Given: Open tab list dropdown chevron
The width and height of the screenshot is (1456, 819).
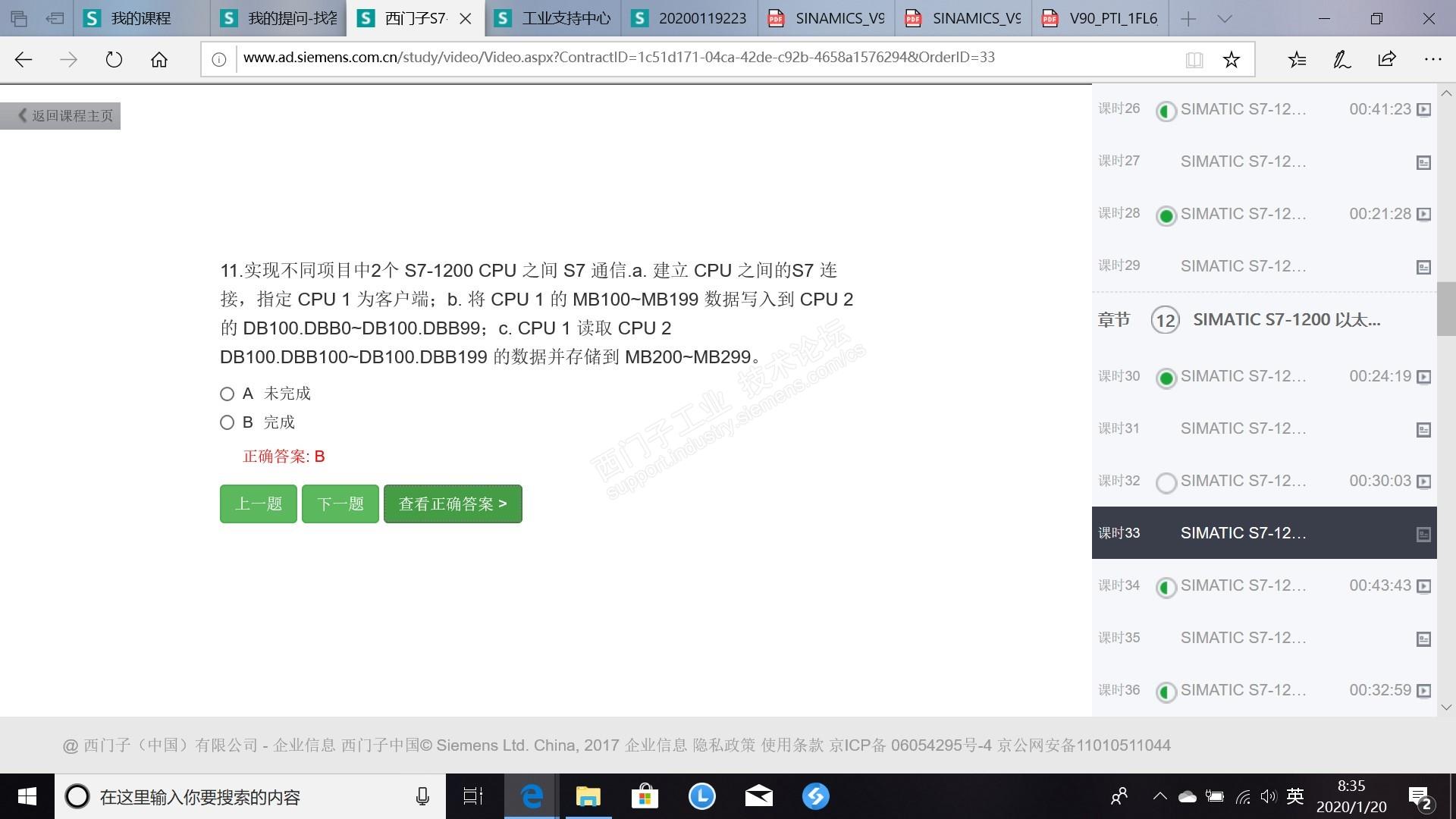Looking at the screenshot, I should pyautogui.click(x=1225, y=18).
